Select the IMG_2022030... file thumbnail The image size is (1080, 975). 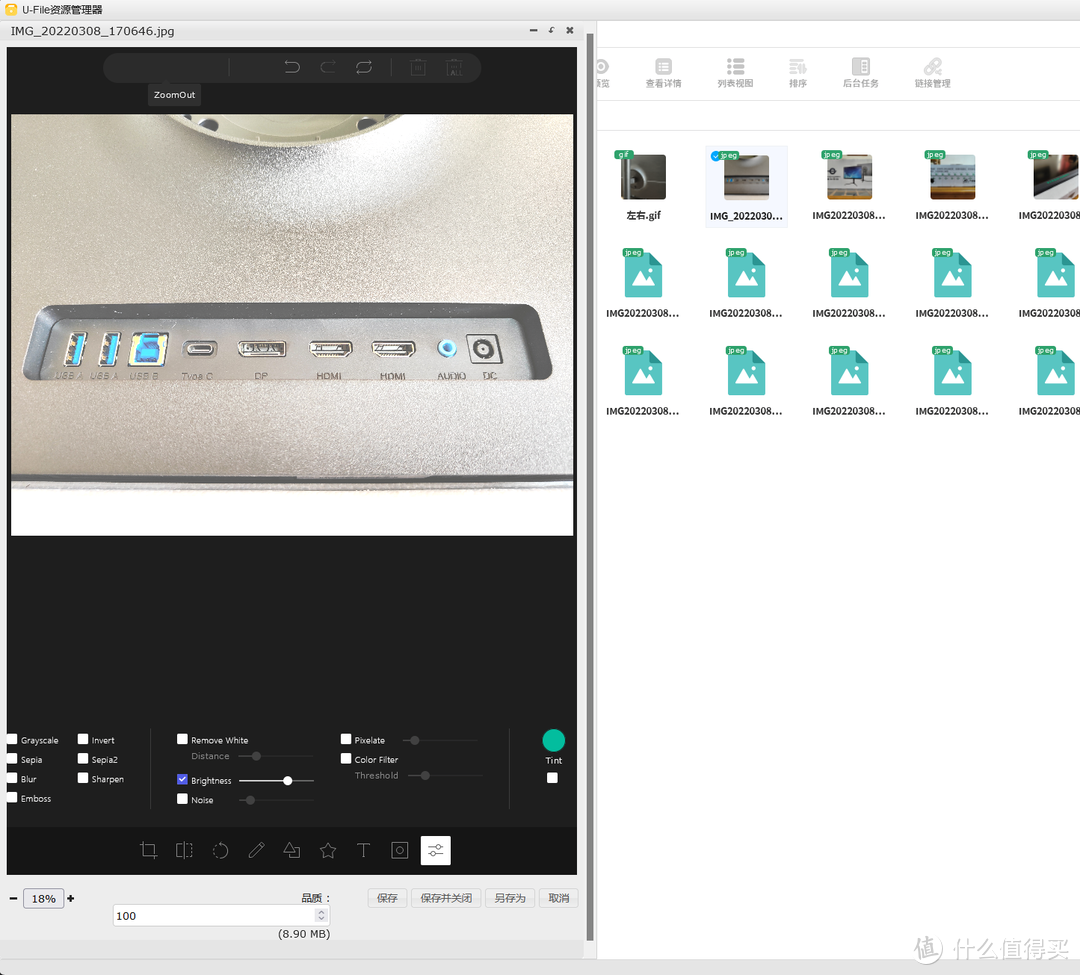pos(747,178)
